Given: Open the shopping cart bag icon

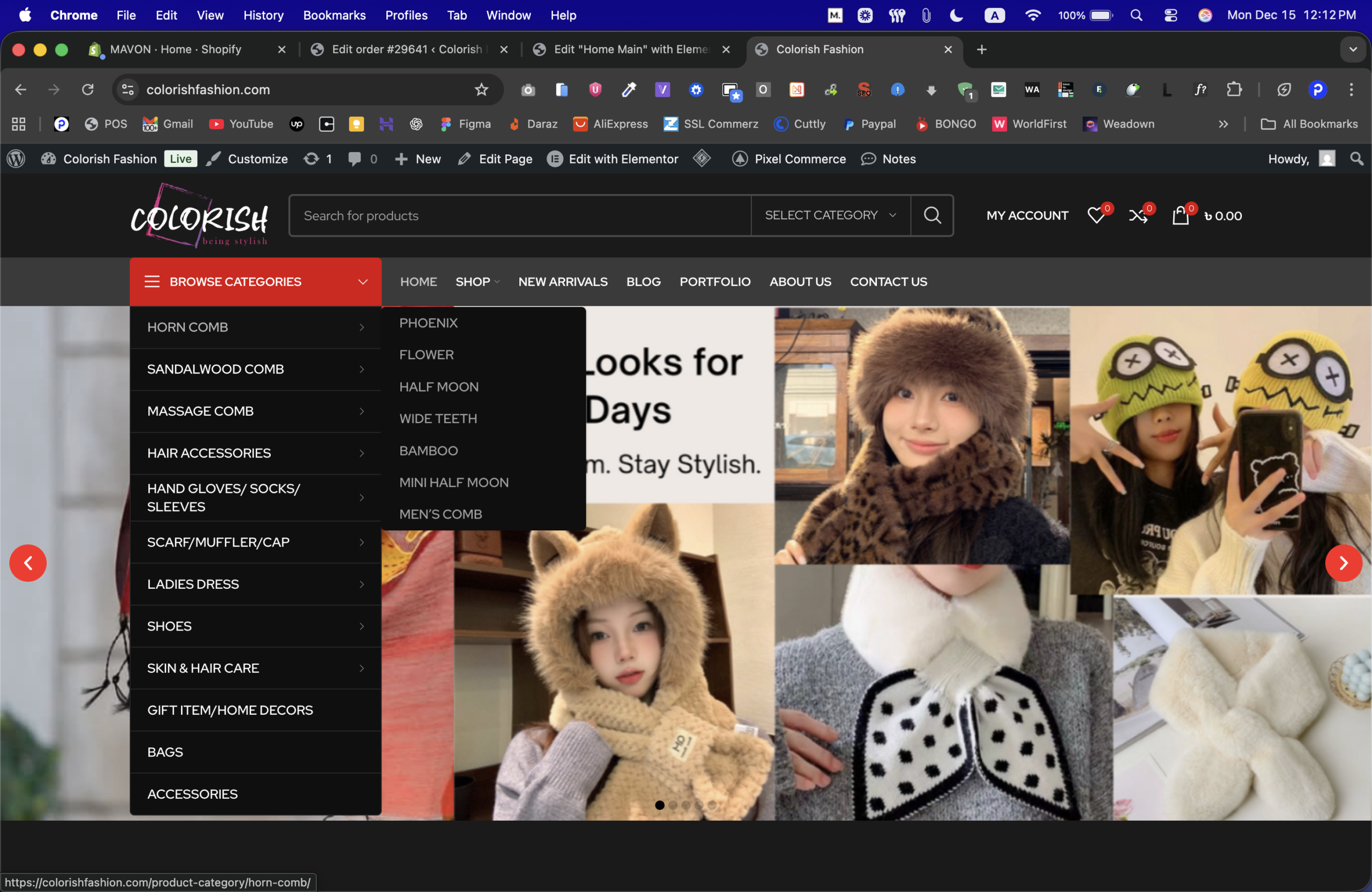Looking at the screenshot, I should tap(1180, 215).
